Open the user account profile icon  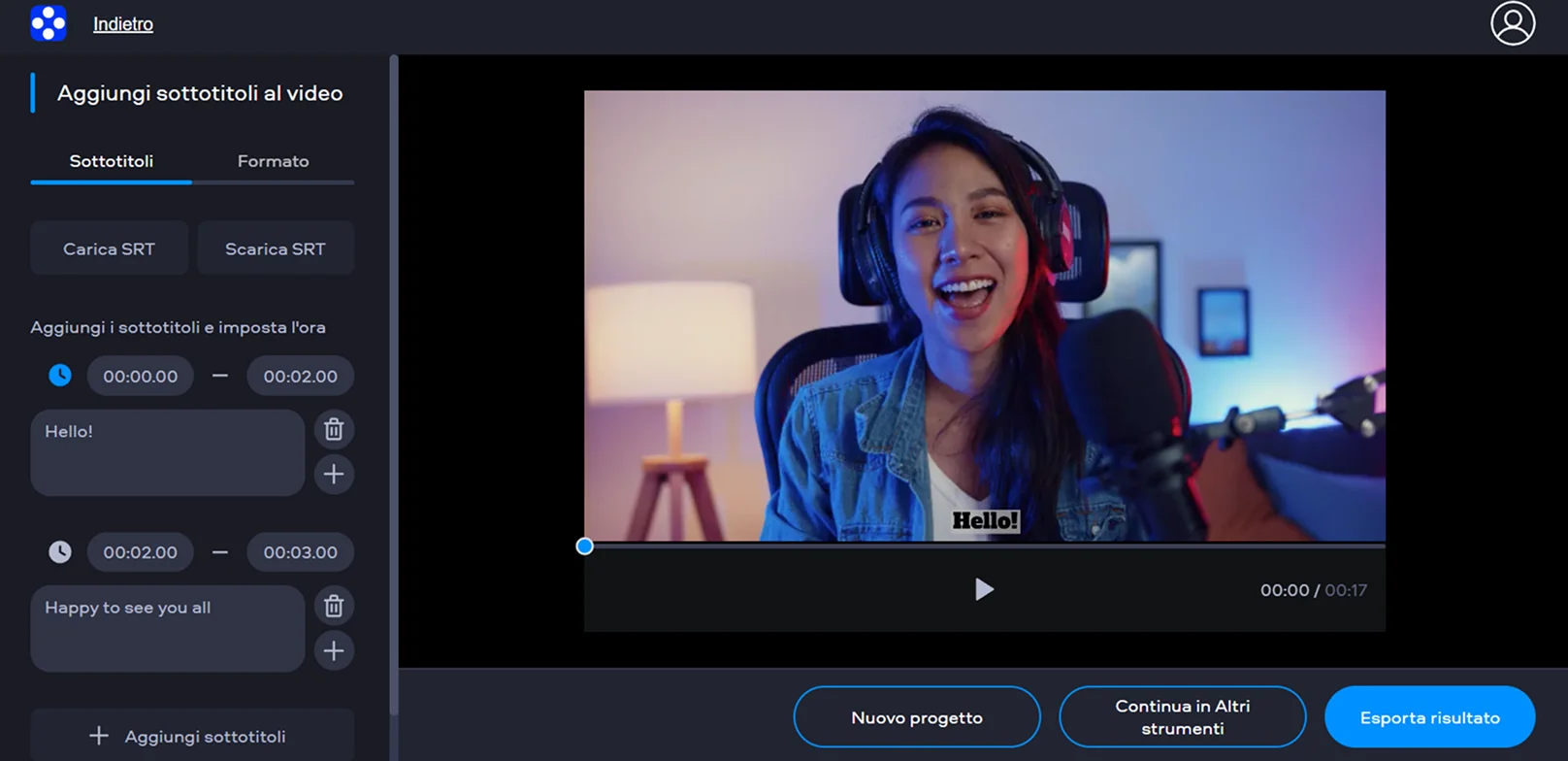point(1512,23)
